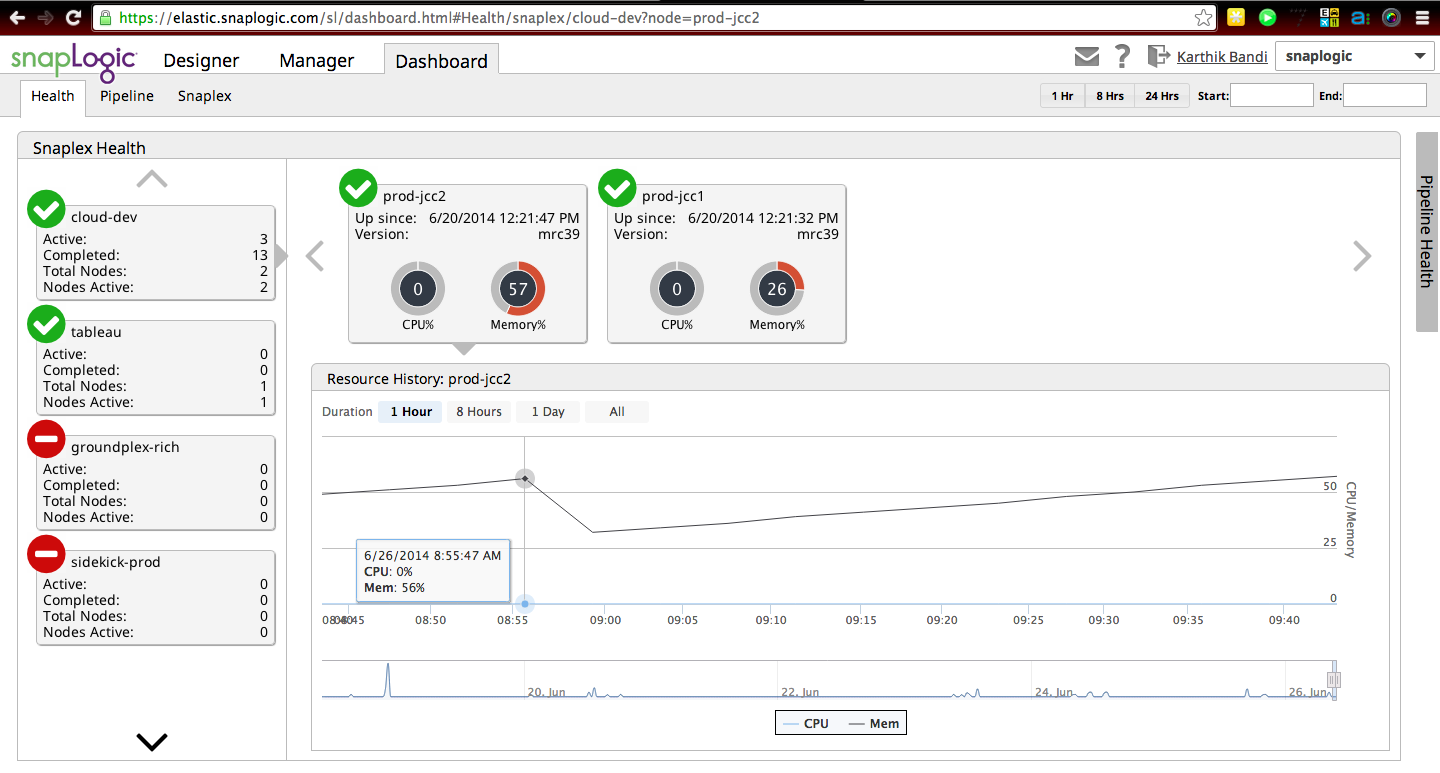Reload the page with the refresh icon

pos(73,17)
